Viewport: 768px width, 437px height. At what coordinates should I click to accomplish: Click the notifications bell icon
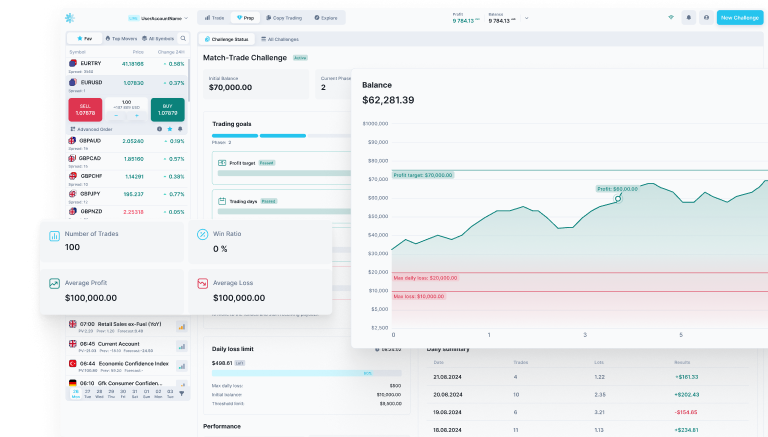click(688, 18)
